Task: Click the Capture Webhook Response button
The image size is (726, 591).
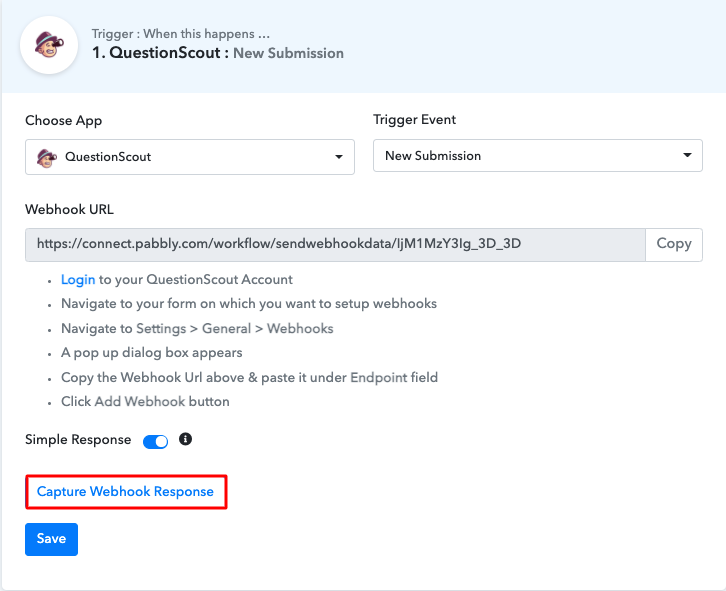Action: coord(125,491)
